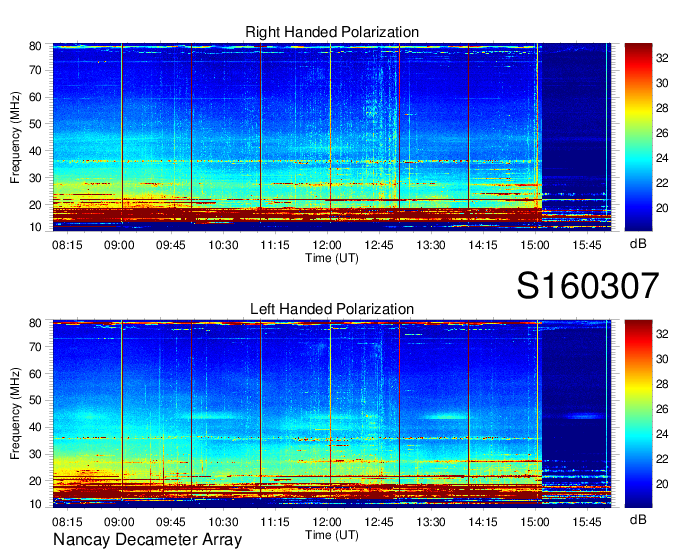Click the 12:00 tick of the top plot
This screenshot has width=680, height=552.
click(x=327, y=245)
